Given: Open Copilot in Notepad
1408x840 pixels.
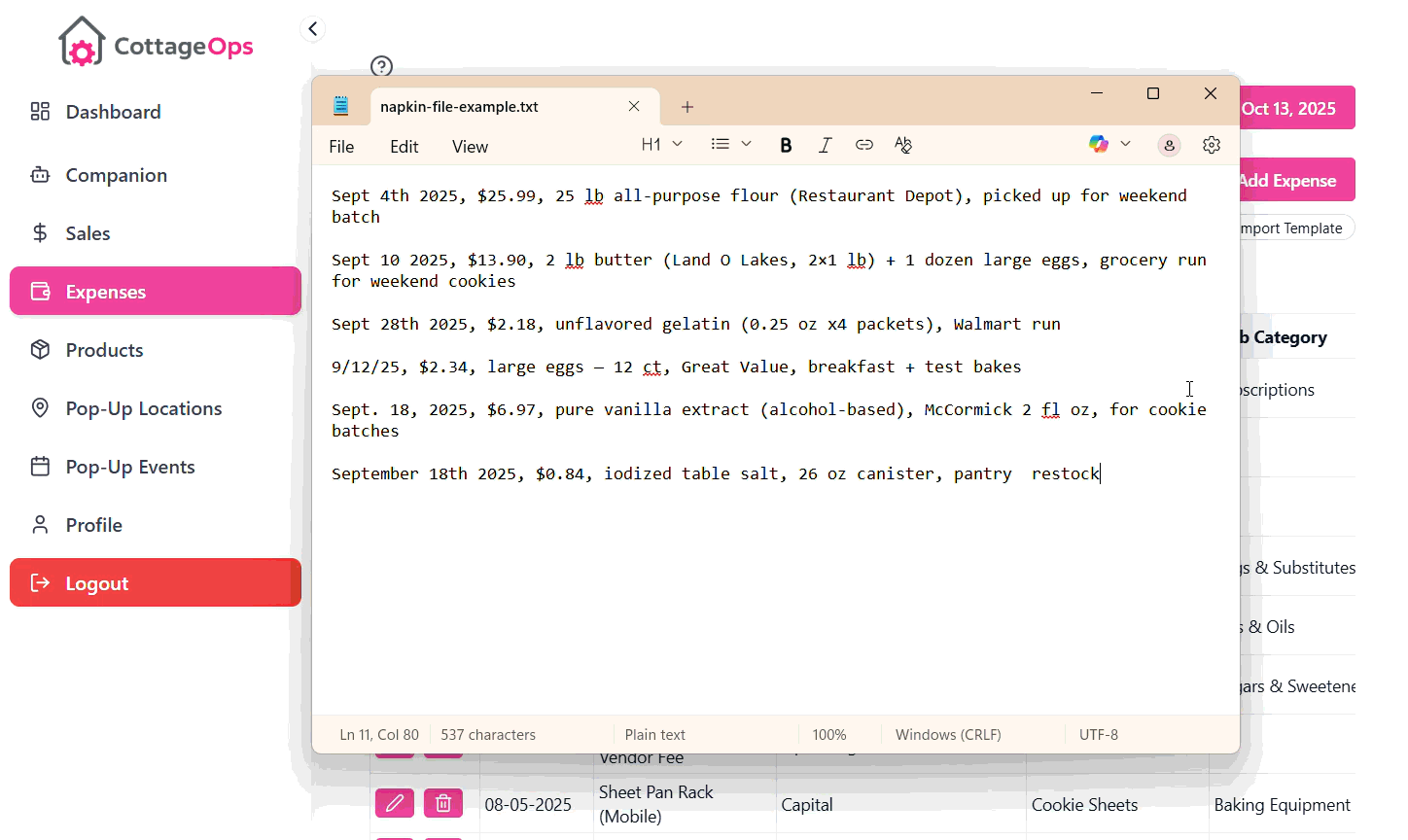Looking at the screenshot, I should point(1100,144).
